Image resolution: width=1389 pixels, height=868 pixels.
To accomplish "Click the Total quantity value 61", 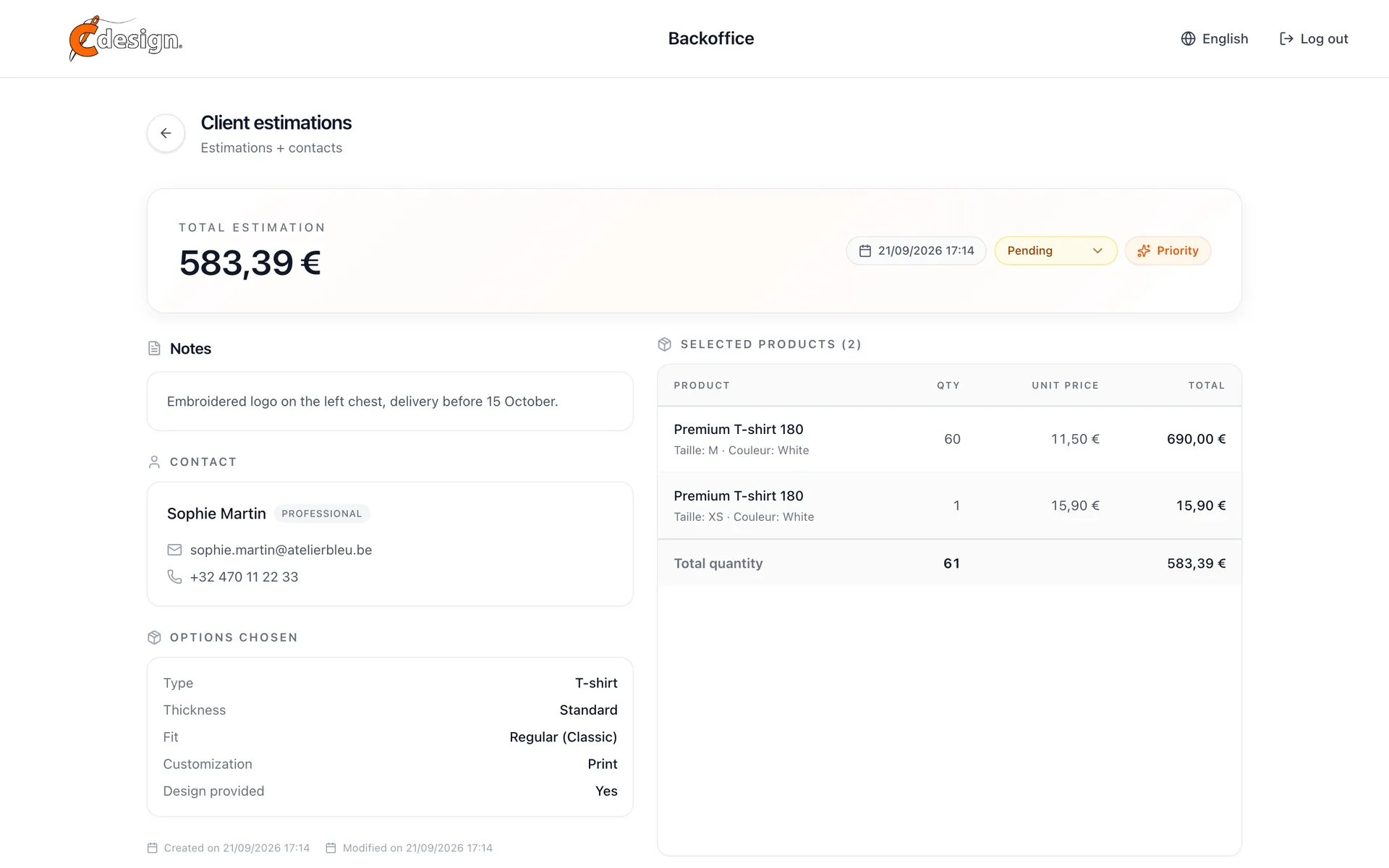I will coord(951,563).
